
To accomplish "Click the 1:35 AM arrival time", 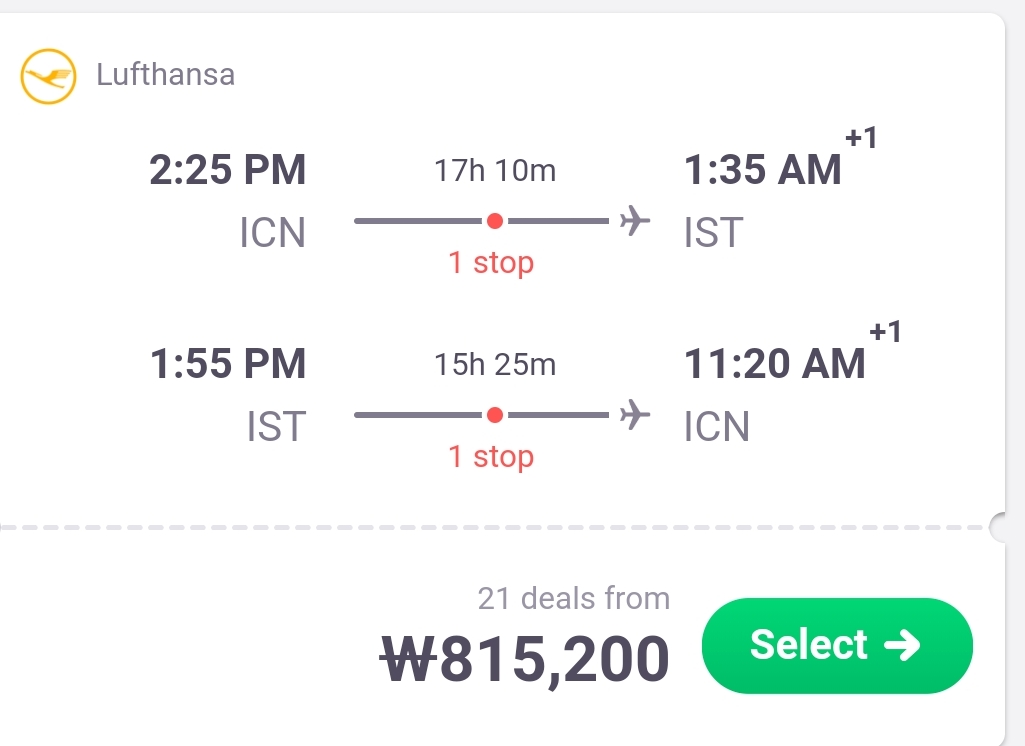I will [x=763, y=170].
